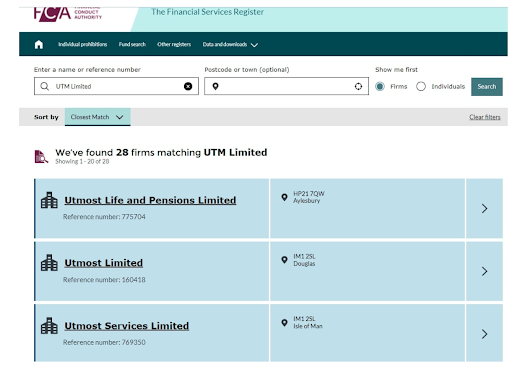Focus the postcode or town field
512x367 pixels.
click(286, 86)
